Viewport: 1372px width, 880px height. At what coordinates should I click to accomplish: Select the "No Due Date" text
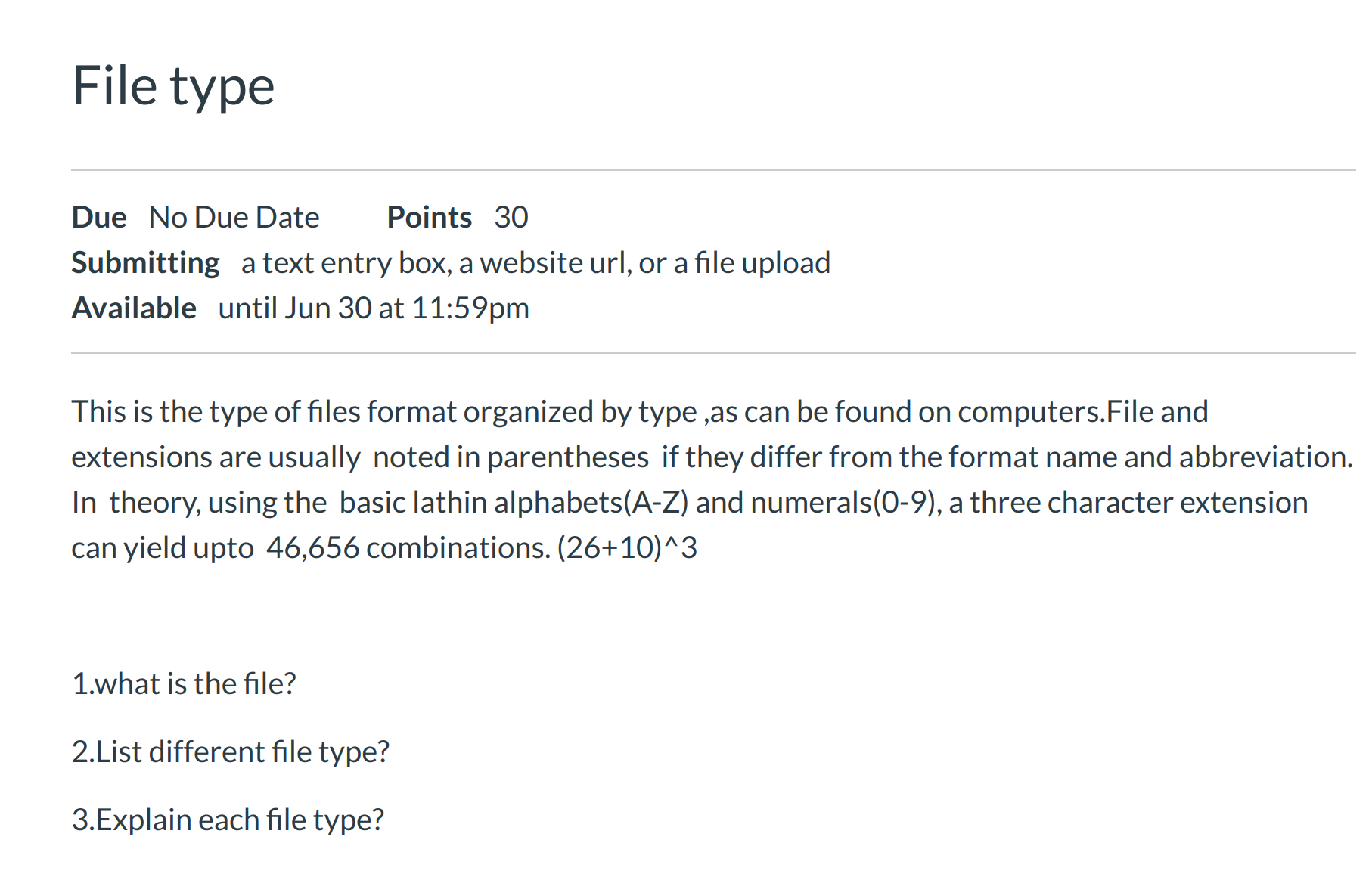234,218
